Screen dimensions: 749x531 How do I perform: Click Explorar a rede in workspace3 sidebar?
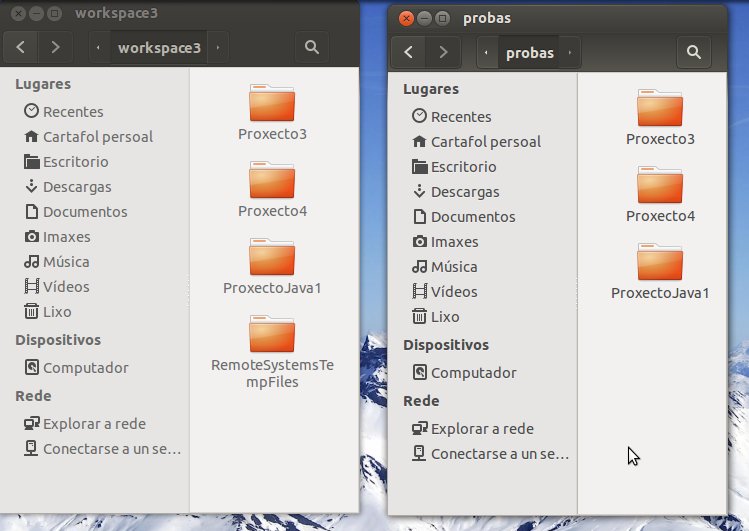[85, 424]
